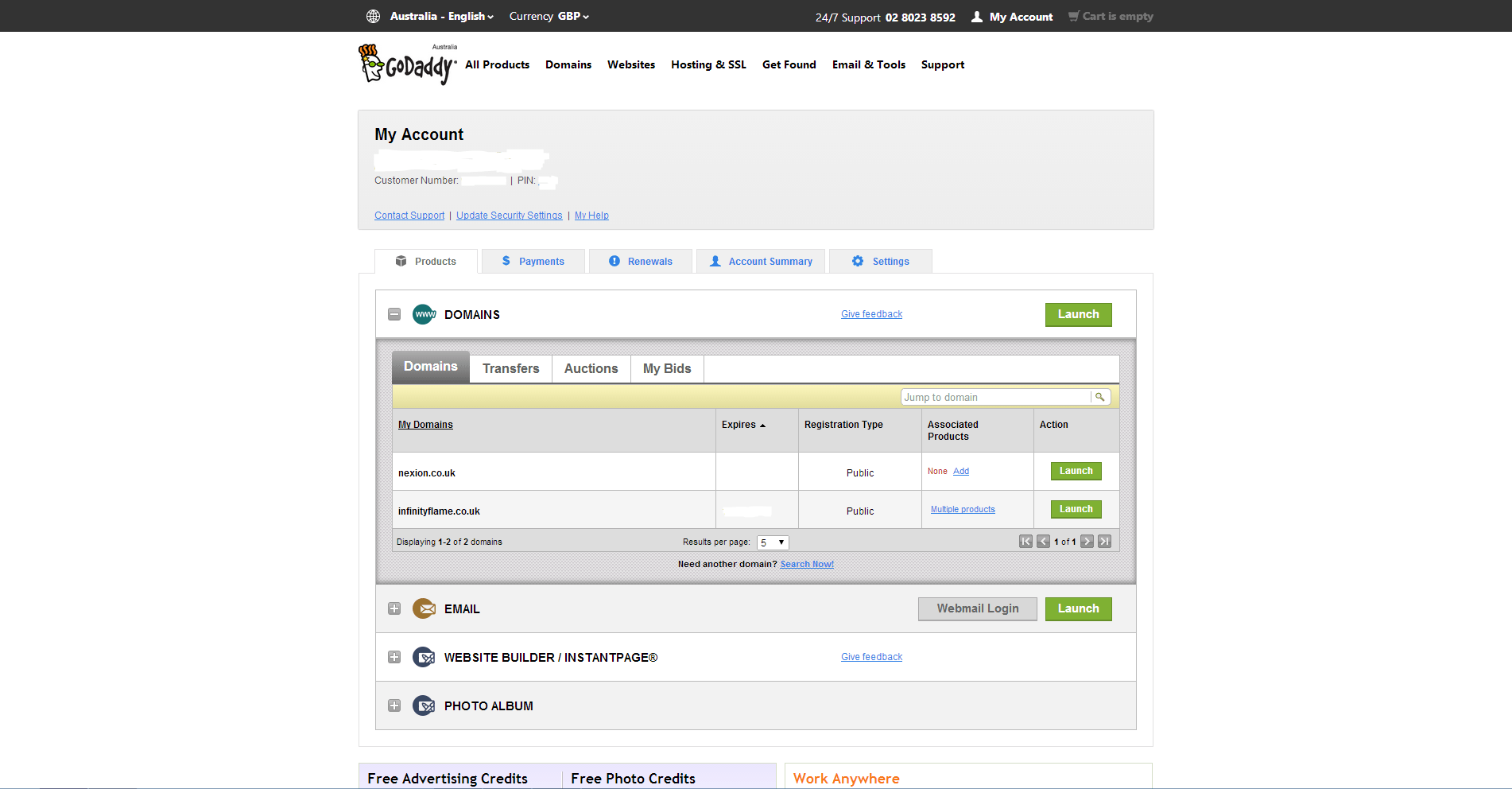Click the My Account person icon
The image size is (1512, 789).
pos(976,16)
